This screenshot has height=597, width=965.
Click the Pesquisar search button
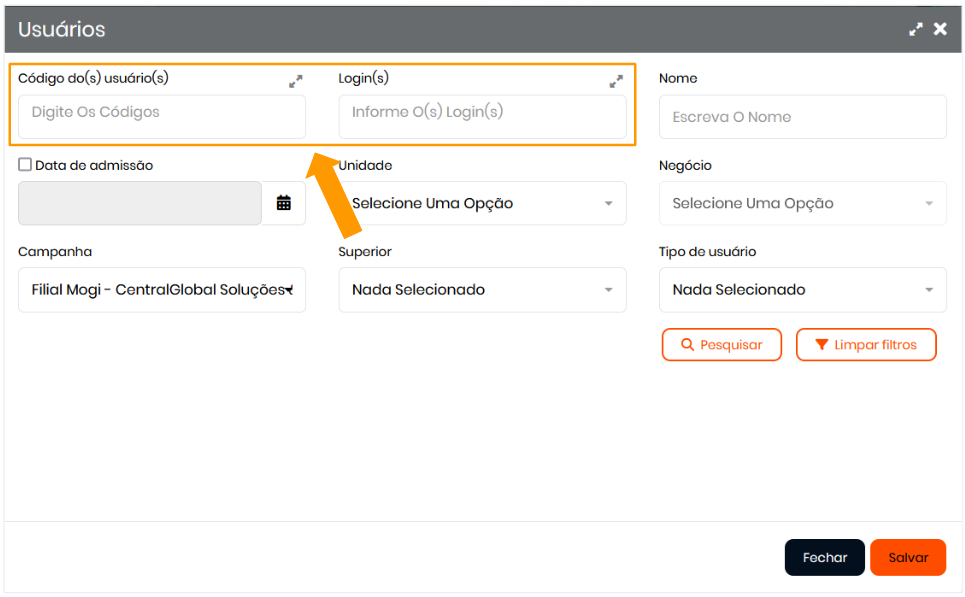pyautogui.click(x=721, y=345)
